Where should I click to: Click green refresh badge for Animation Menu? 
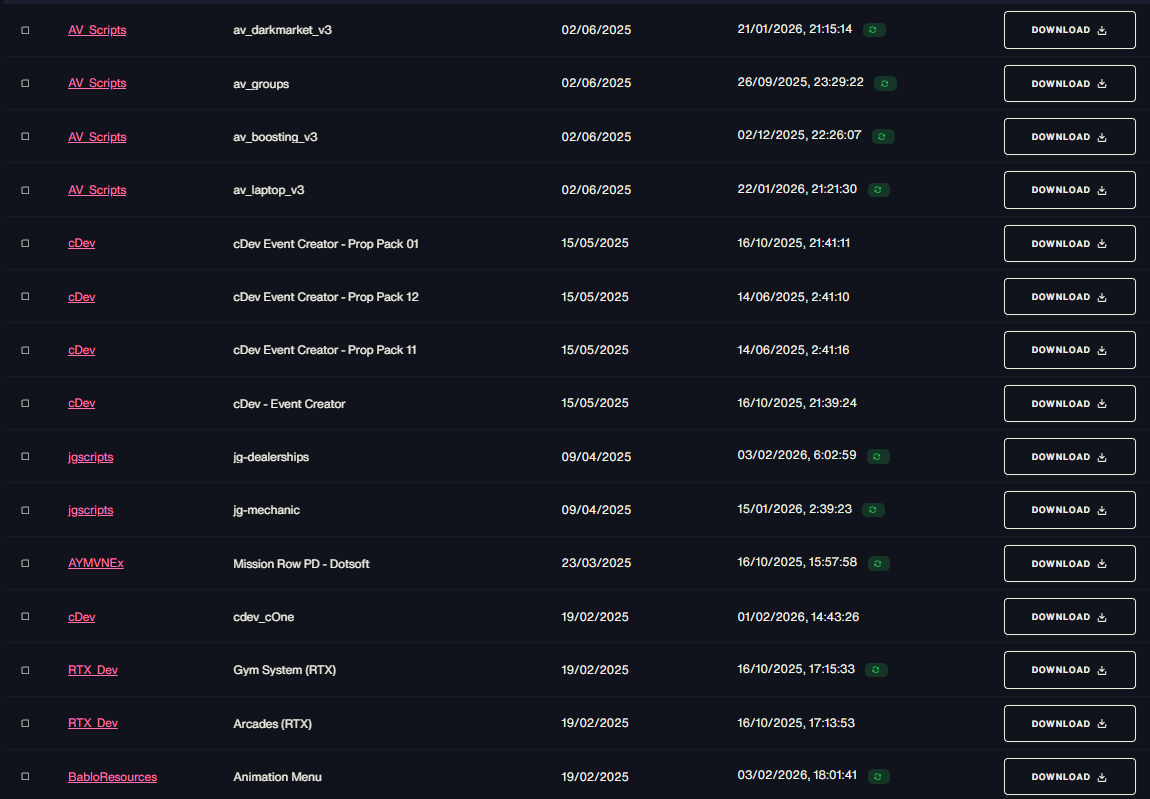(879, 776)
